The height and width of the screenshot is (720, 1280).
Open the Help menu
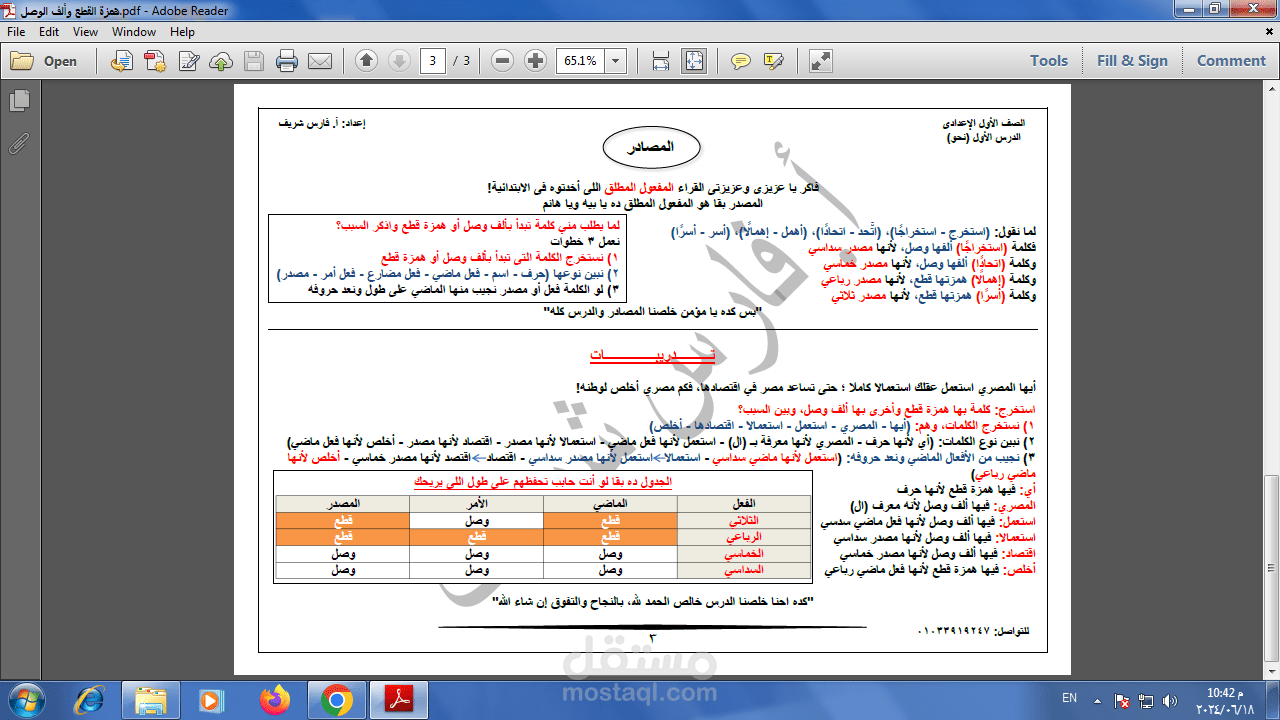click(x=182, y=32)
